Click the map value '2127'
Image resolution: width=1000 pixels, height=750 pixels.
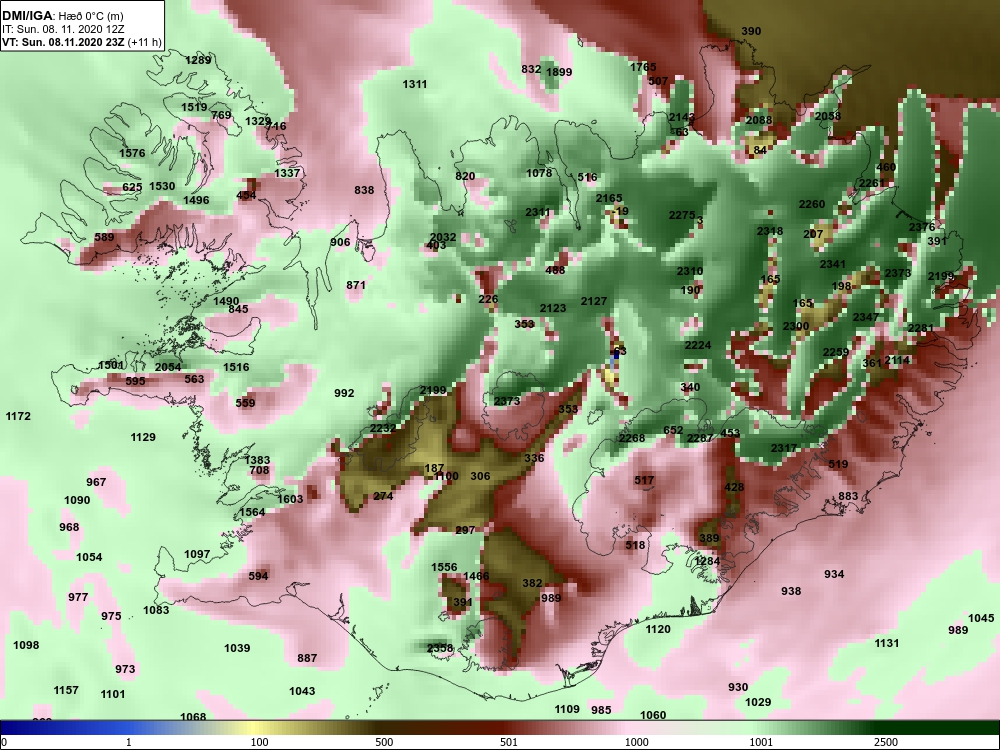coord(594,301)
